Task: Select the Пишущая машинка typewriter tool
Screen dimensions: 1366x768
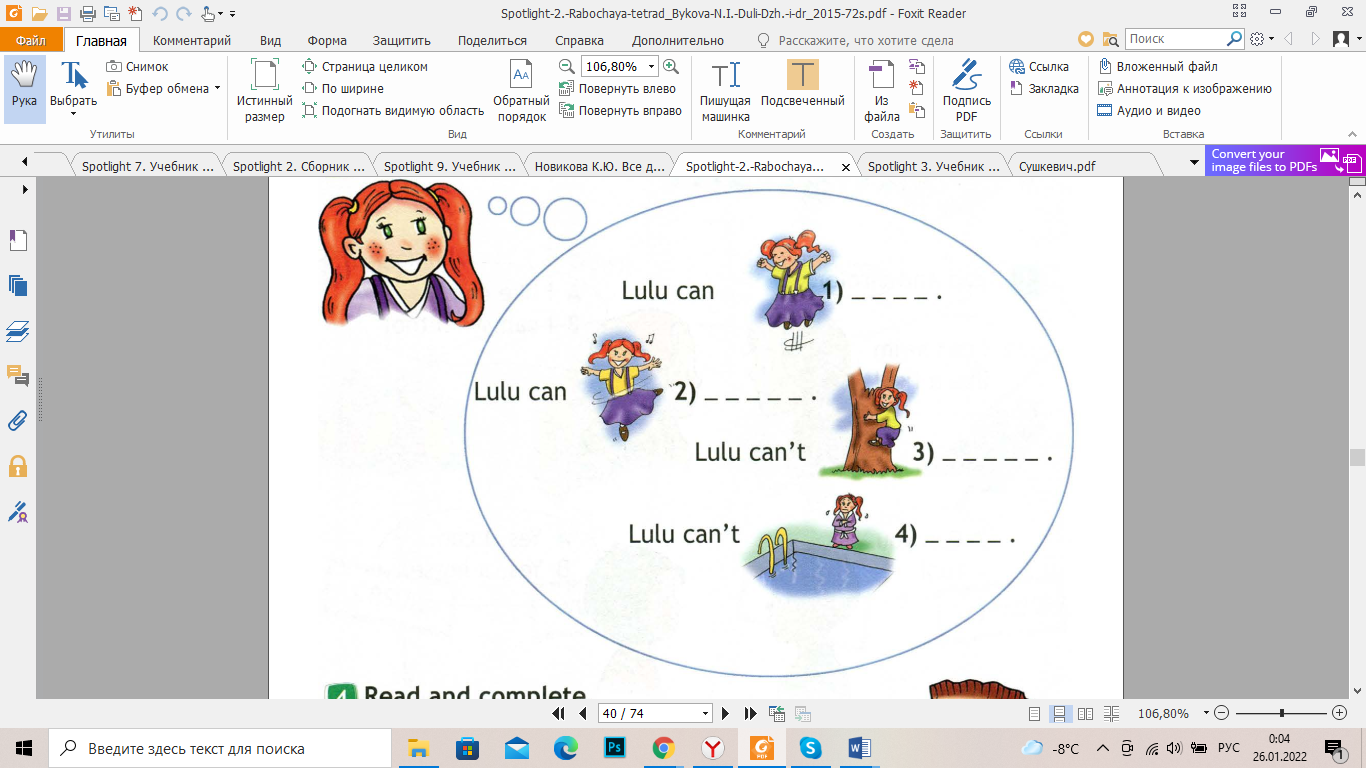Action: (725, 91)
